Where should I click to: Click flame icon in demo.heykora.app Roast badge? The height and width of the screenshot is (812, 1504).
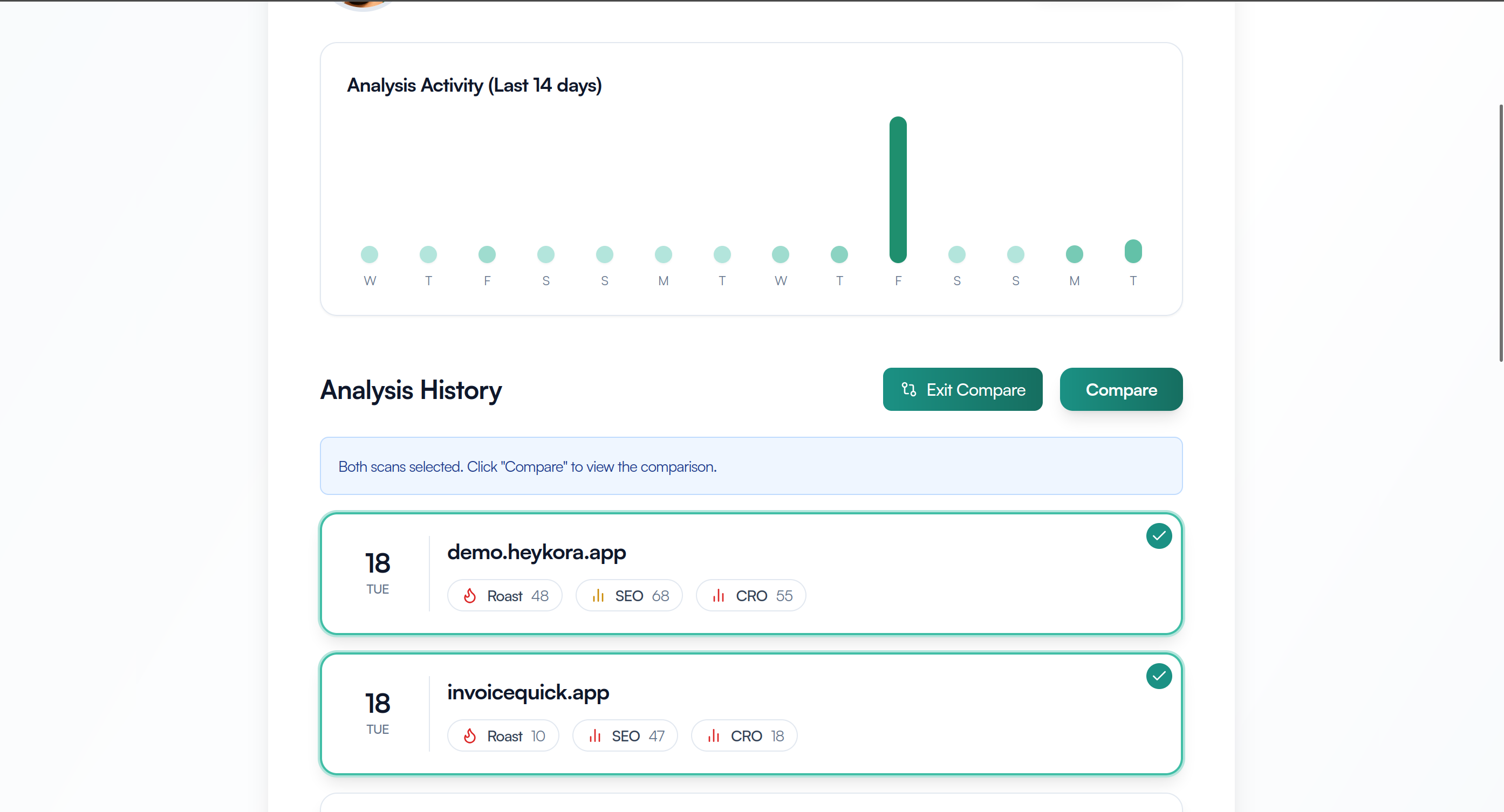pyautogui.click(x=469, y=595)
